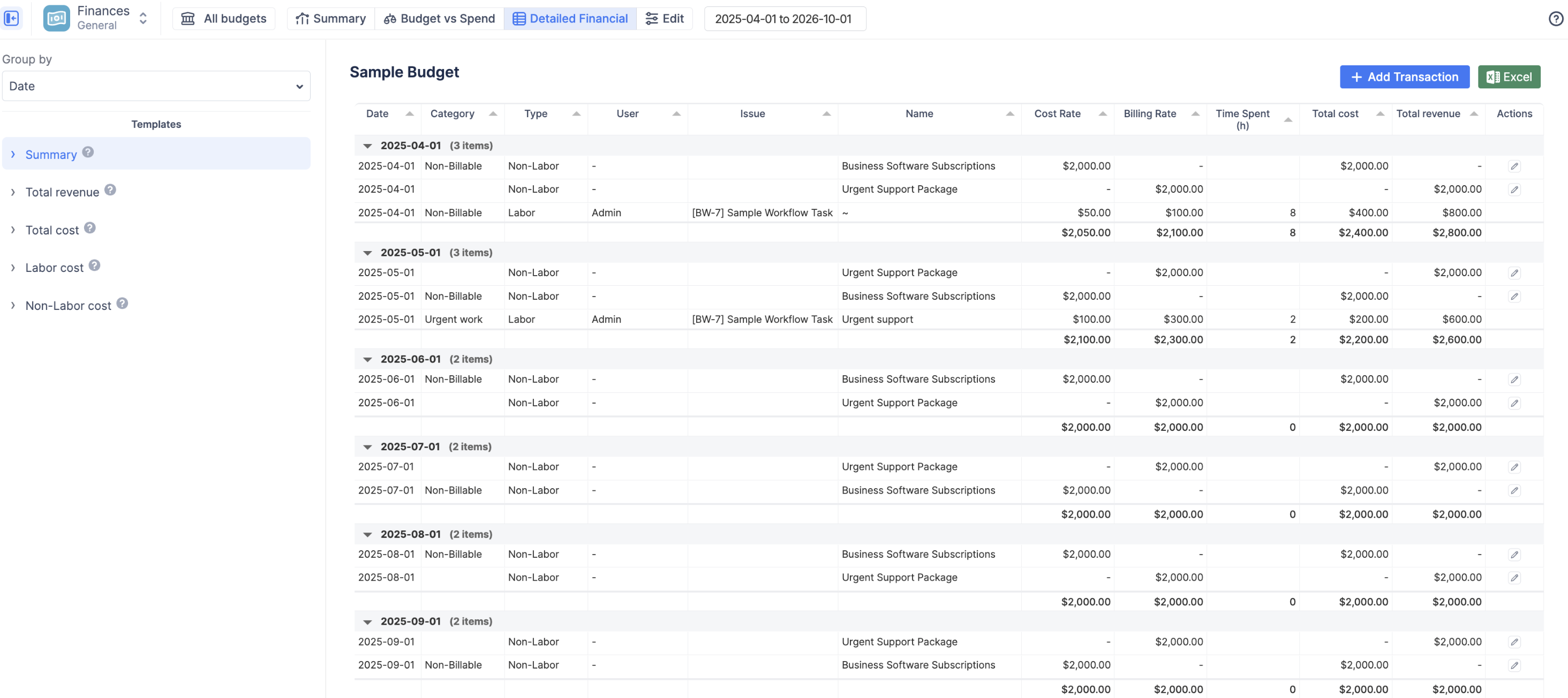Click help icon next to Total revenue
Image resolution: width=1568 pixels, height=698 pixels.
tap(110, 190)
